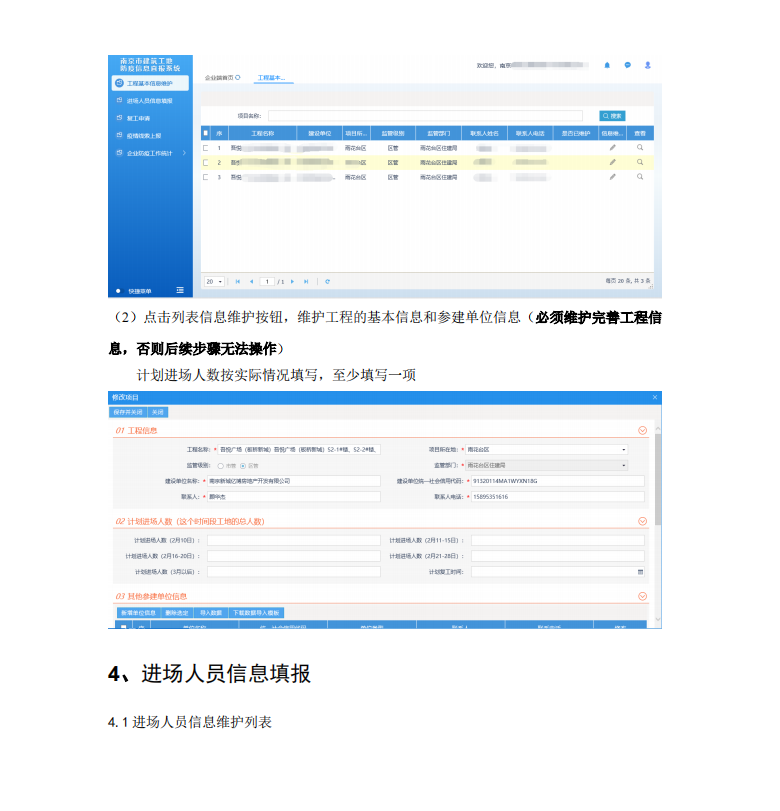Click the 删除选定 button
780x811 pixels.
click(177, 613)
